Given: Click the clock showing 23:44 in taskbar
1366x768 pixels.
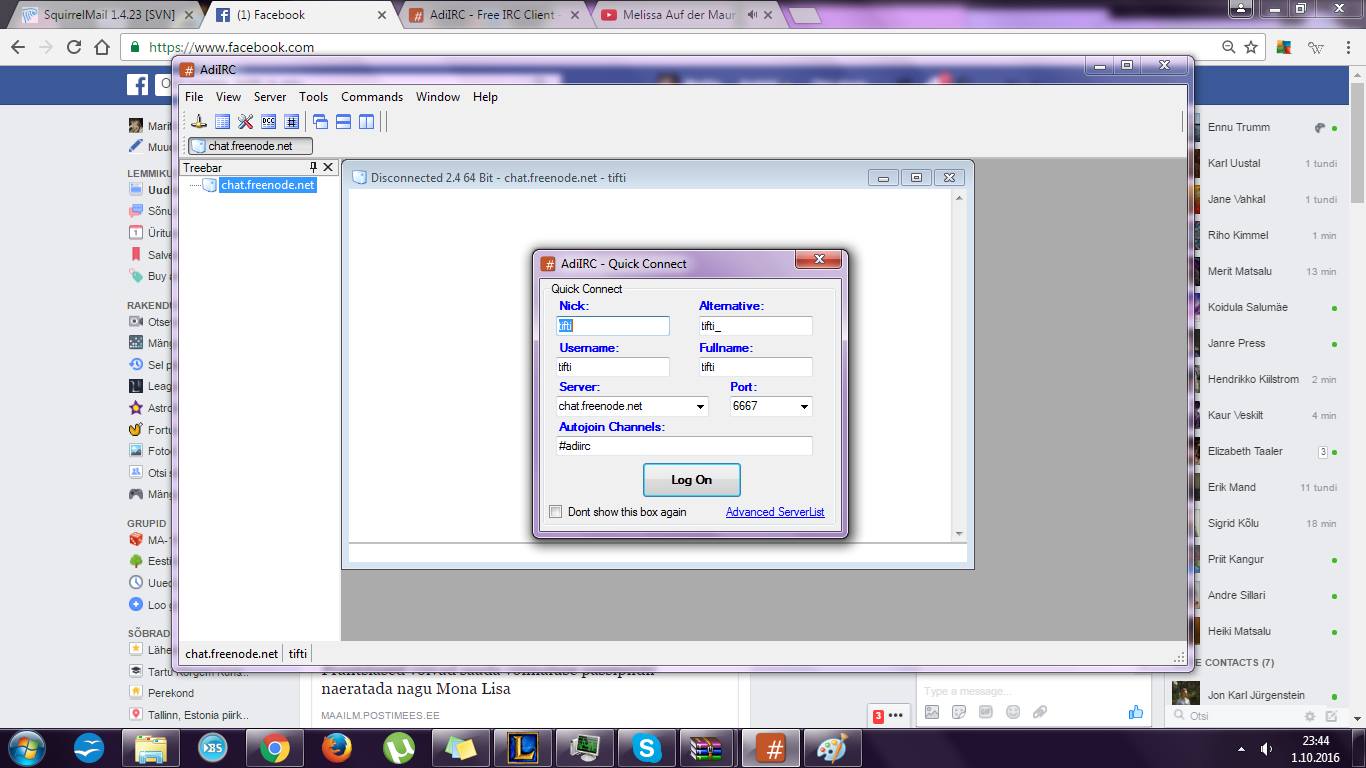Looking at the screenshot, I should 1316,741.
